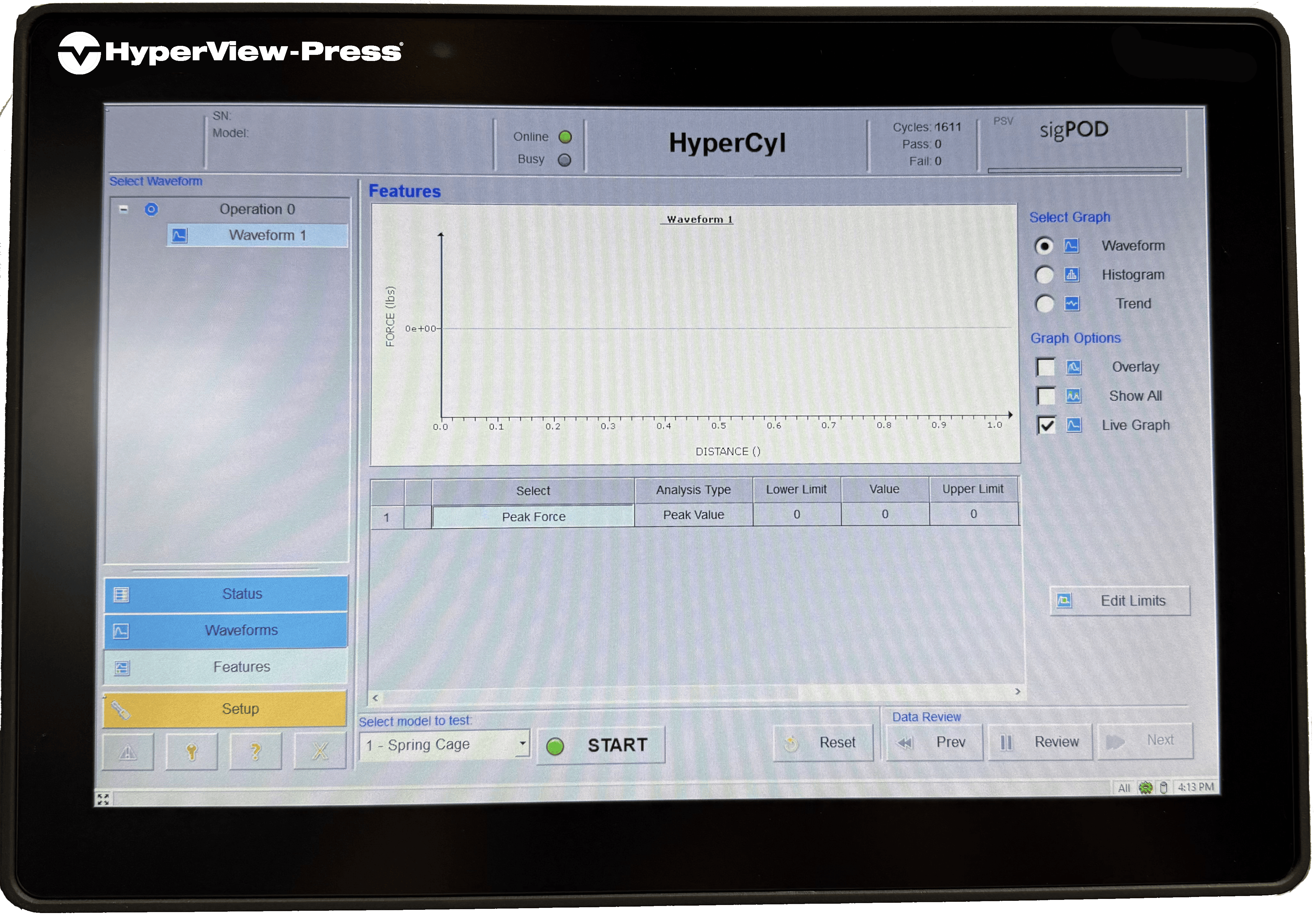Uncheck the Live Graph checkbox

click(x=1047, y=425)
